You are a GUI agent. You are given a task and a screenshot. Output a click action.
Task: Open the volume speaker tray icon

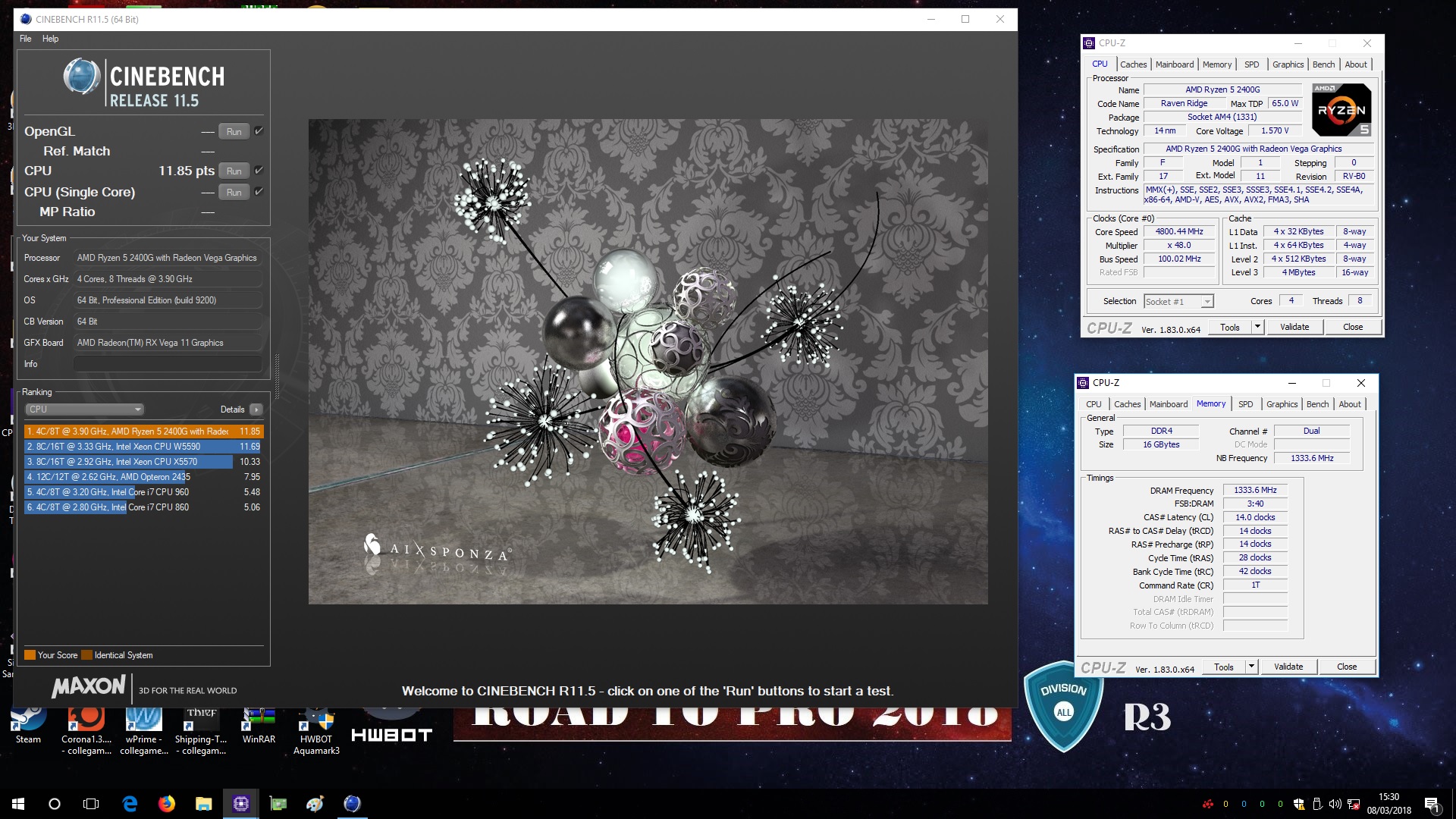click(x=1335, y=804)
